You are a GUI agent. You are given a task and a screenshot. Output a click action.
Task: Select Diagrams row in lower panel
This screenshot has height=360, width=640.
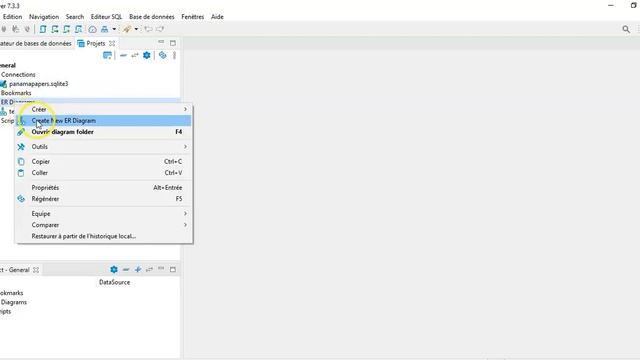pos(13,302)
